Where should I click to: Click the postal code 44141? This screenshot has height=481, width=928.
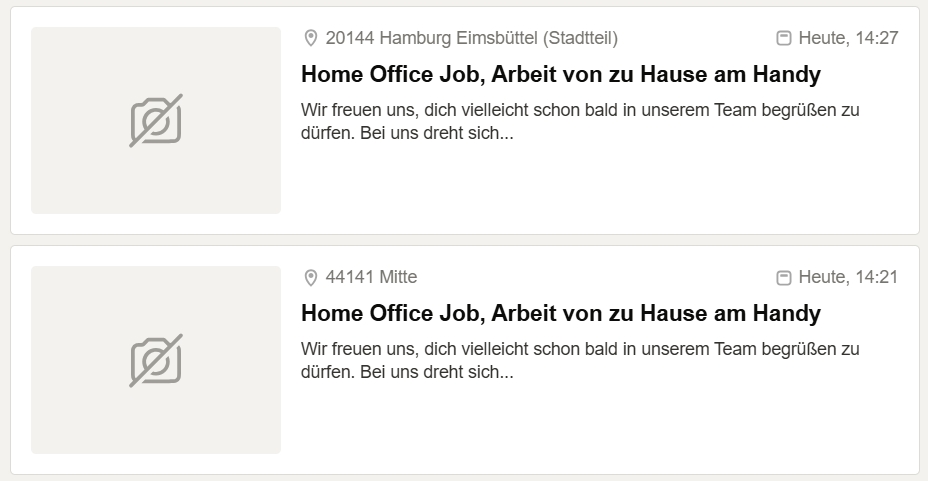pos(349,277)
